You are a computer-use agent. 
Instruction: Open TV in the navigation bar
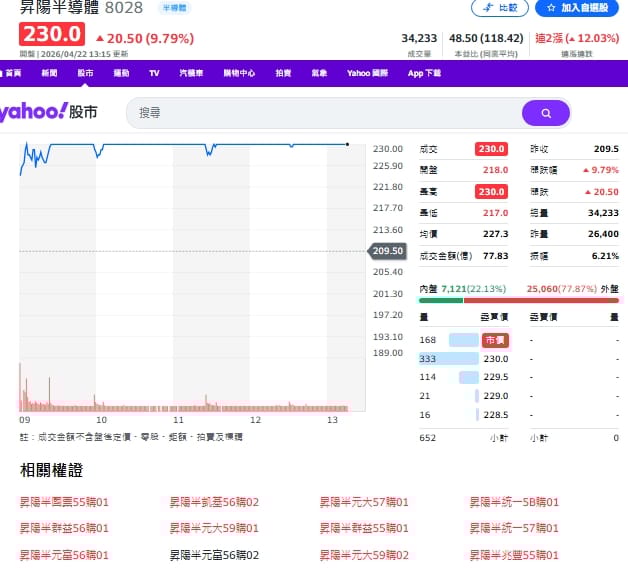154,73
